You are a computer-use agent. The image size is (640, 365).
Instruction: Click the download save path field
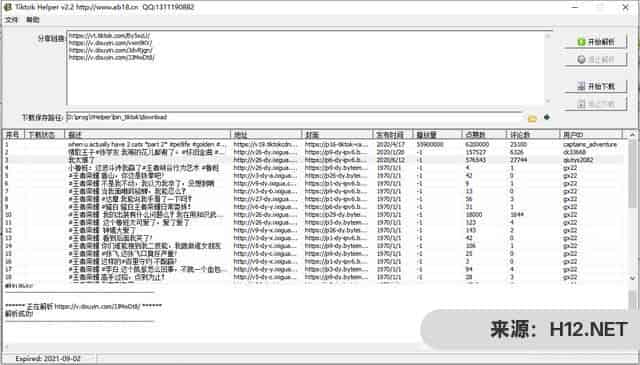[295, 117]
